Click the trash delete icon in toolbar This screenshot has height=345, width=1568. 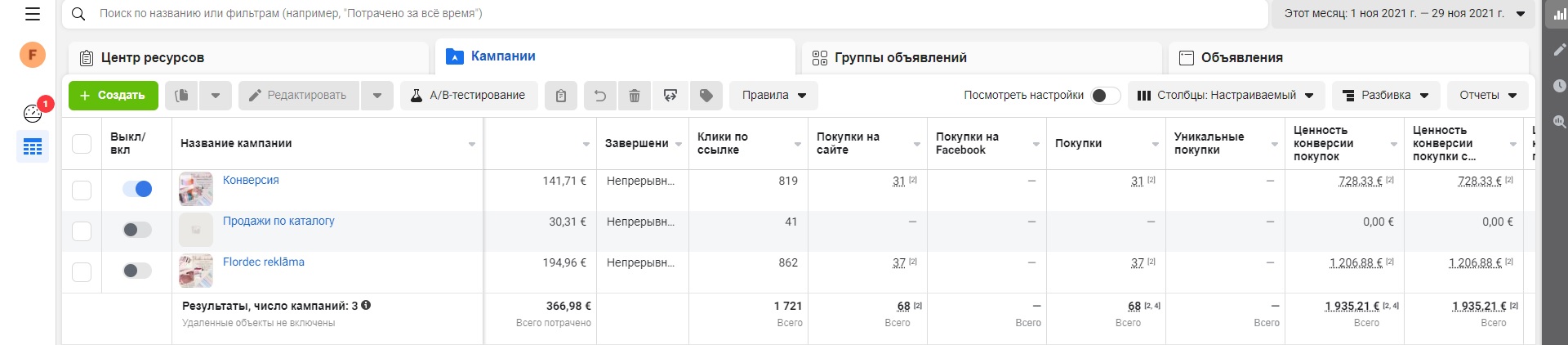[x=635, y=96]
